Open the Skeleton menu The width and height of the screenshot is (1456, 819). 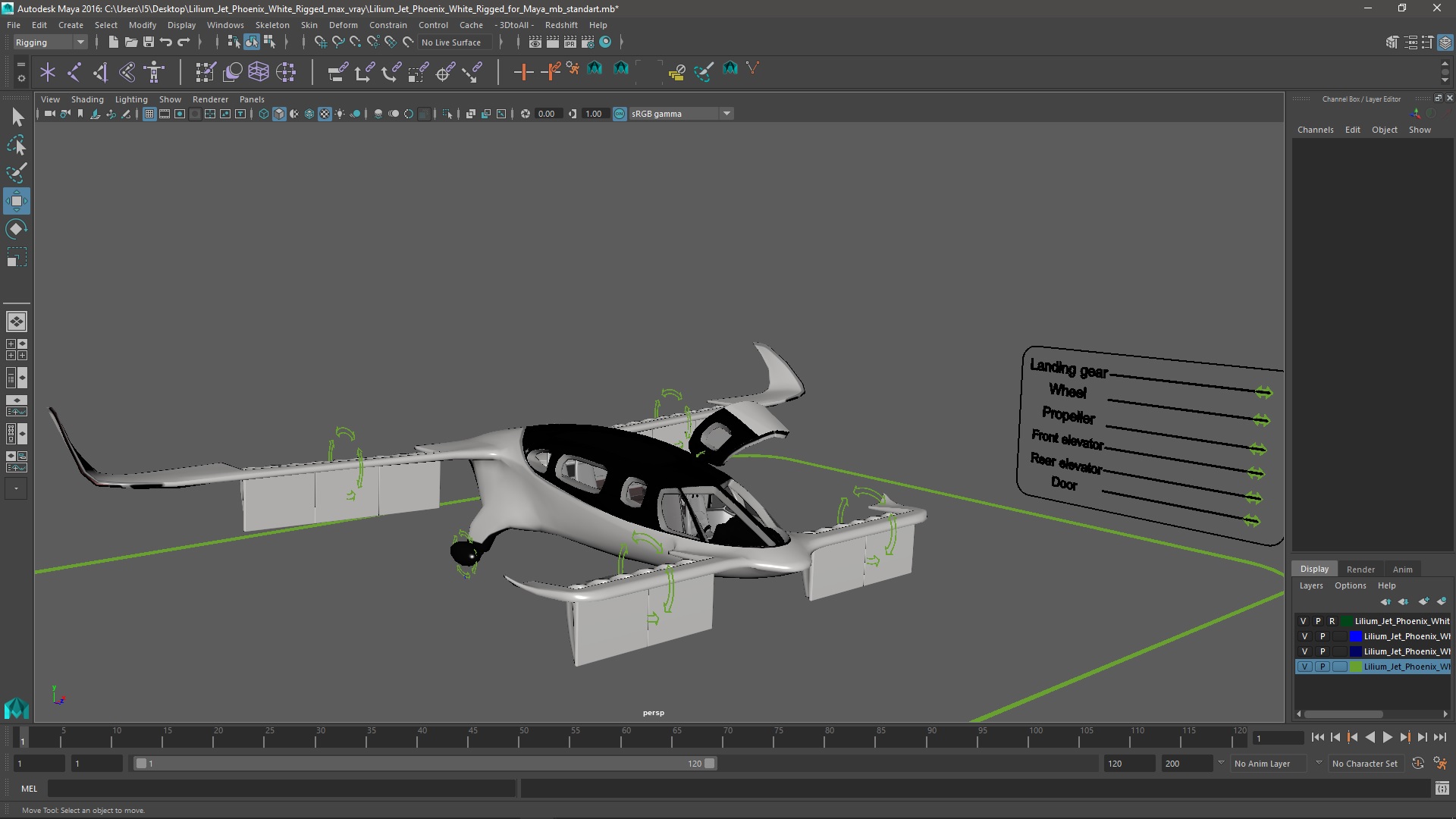tap(272, 25)
